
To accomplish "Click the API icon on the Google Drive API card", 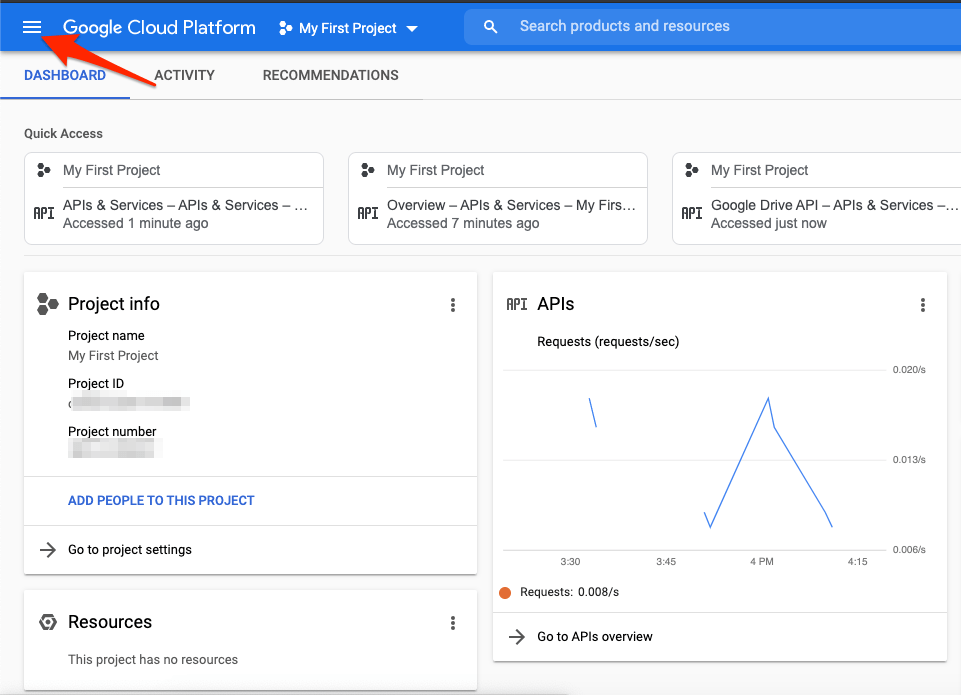I will [691, 213].
